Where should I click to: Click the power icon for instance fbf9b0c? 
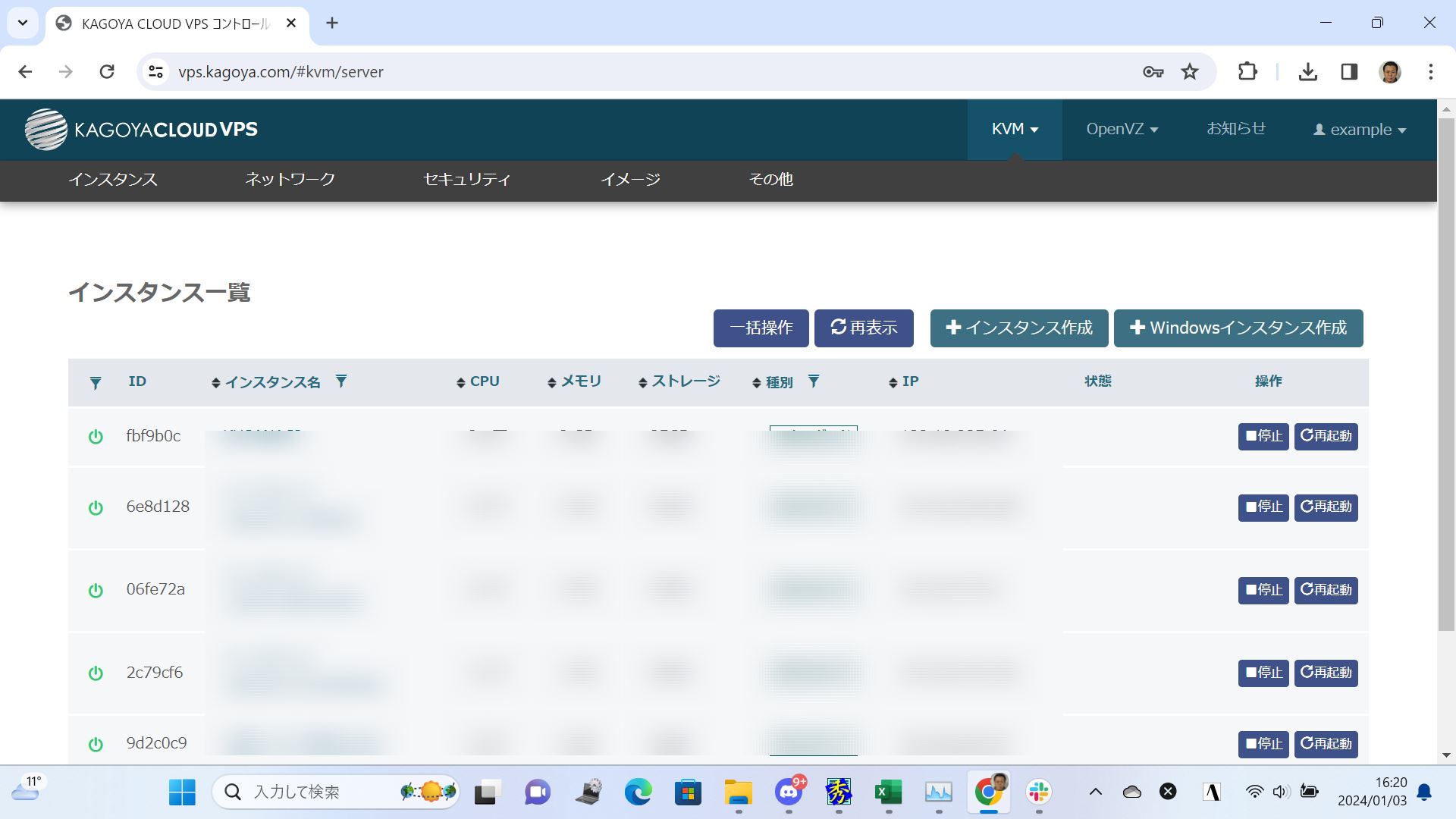point(96,437)
